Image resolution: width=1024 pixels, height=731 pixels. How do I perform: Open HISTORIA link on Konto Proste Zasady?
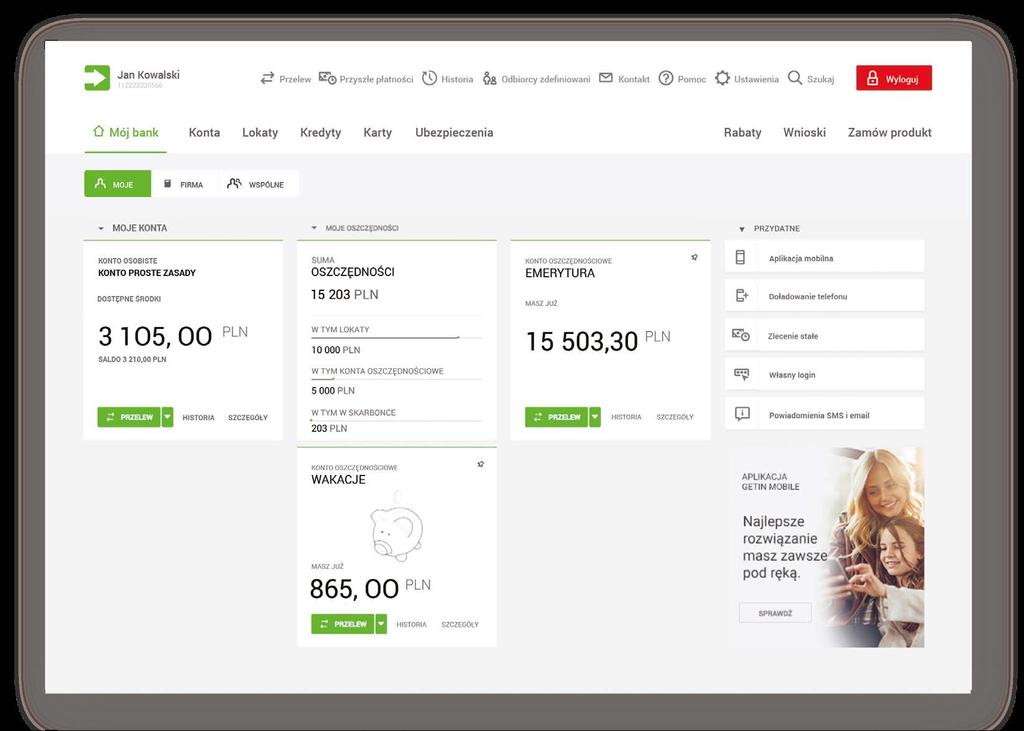(x=199, y=417)
